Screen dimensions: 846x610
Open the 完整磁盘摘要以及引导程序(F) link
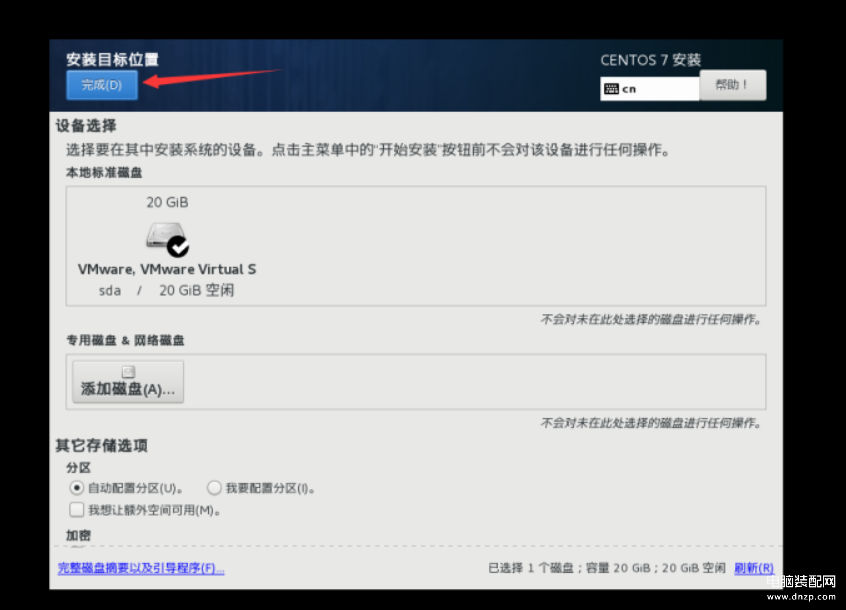[141, 568]
